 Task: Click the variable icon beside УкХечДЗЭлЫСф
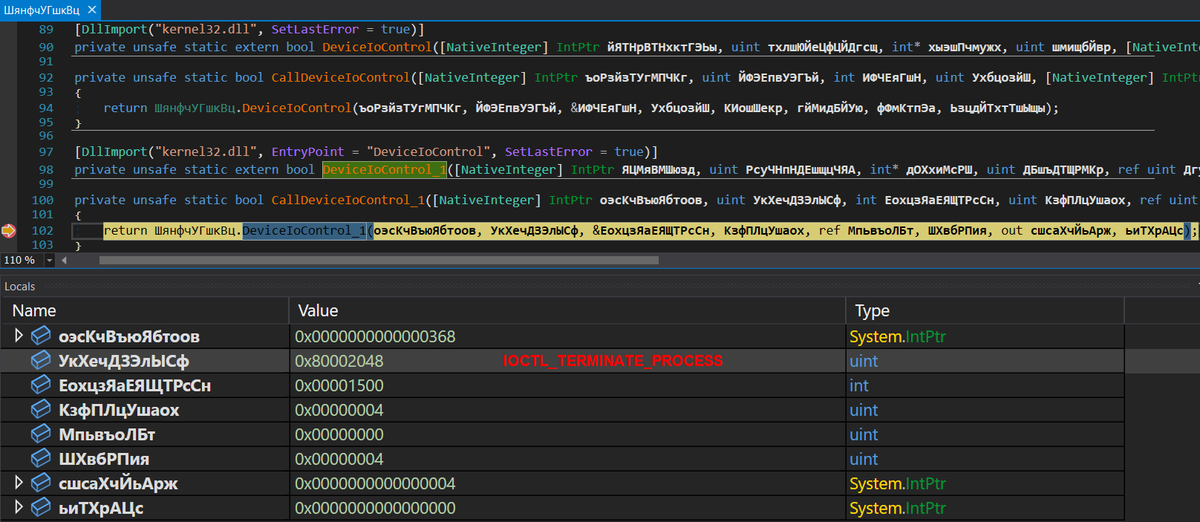[x=42, y=360]
